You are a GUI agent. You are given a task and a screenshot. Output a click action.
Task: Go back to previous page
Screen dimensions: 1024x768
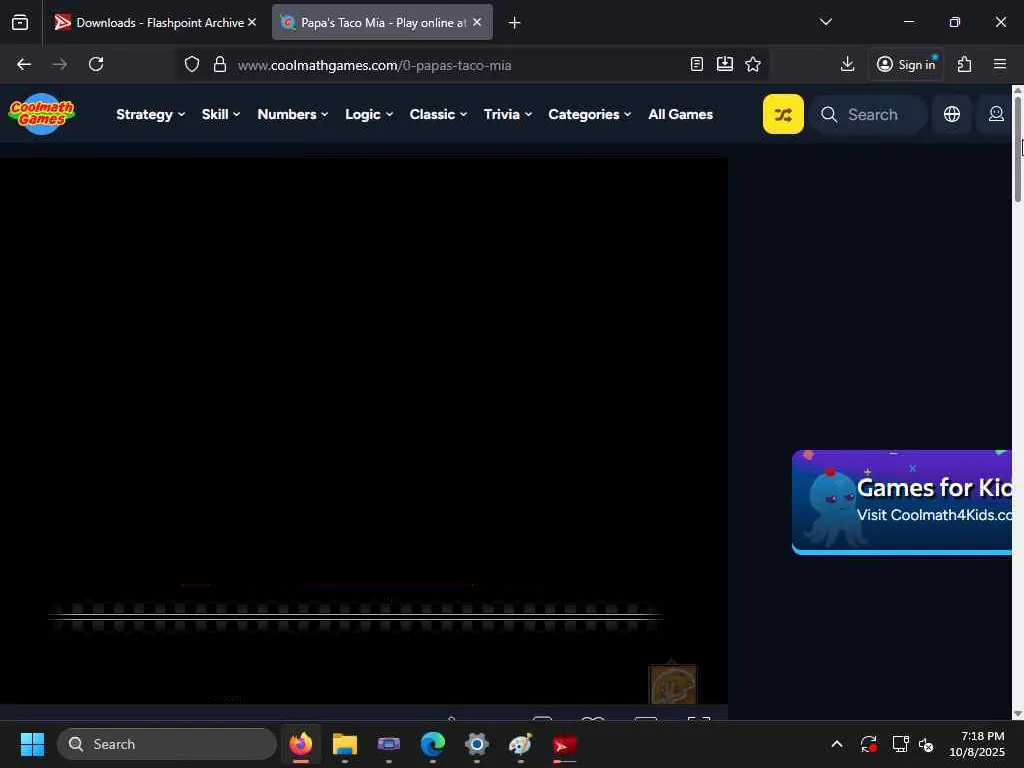pyautogui.click(x=24, y=64)
